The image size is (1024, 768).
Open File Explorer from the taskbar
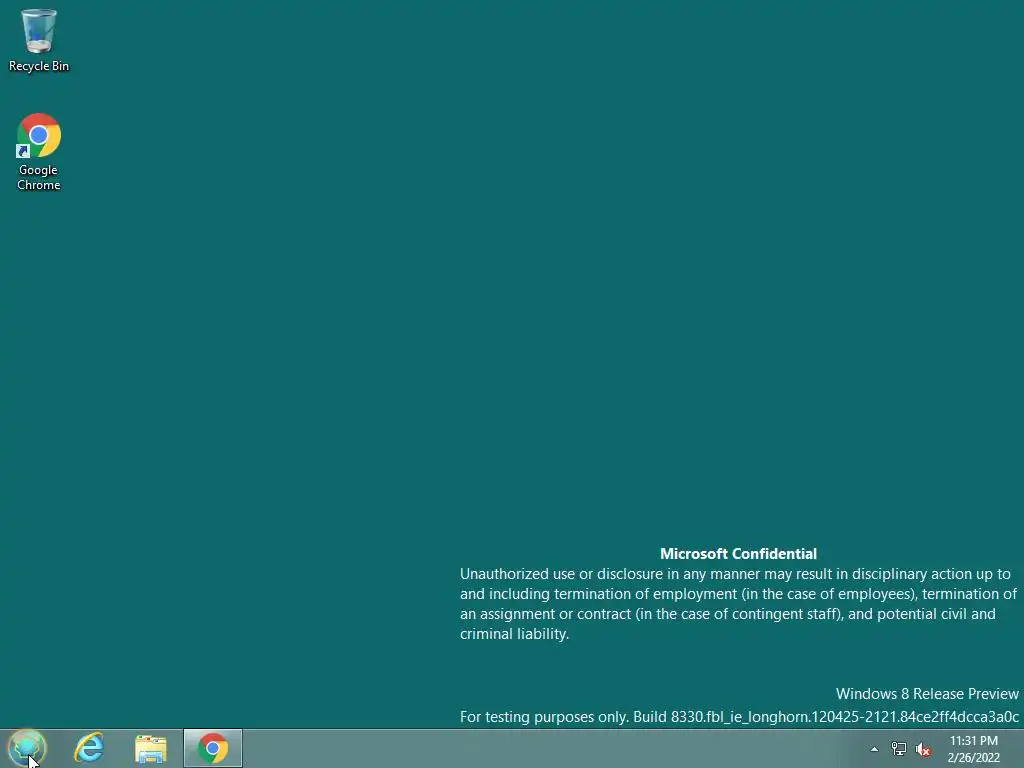151,749
